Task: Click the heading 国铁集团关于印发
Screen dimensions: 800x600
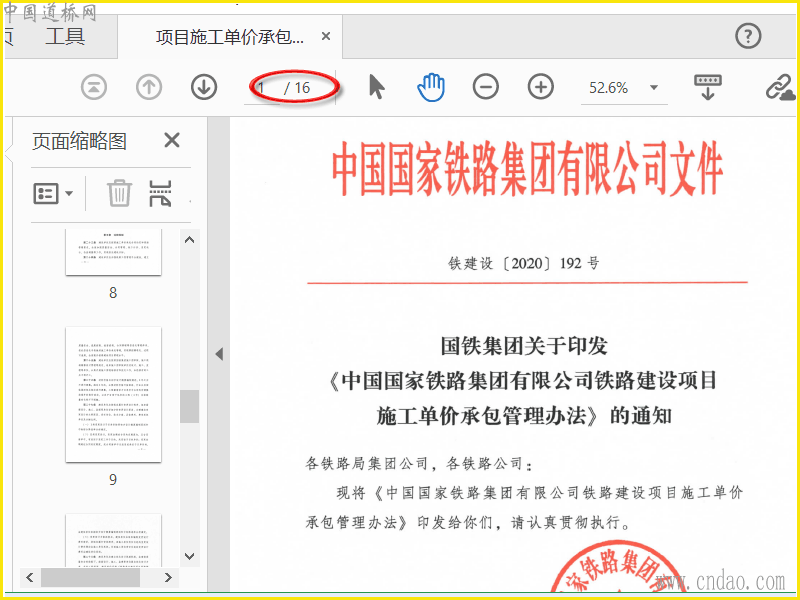Action: point(524,345)
